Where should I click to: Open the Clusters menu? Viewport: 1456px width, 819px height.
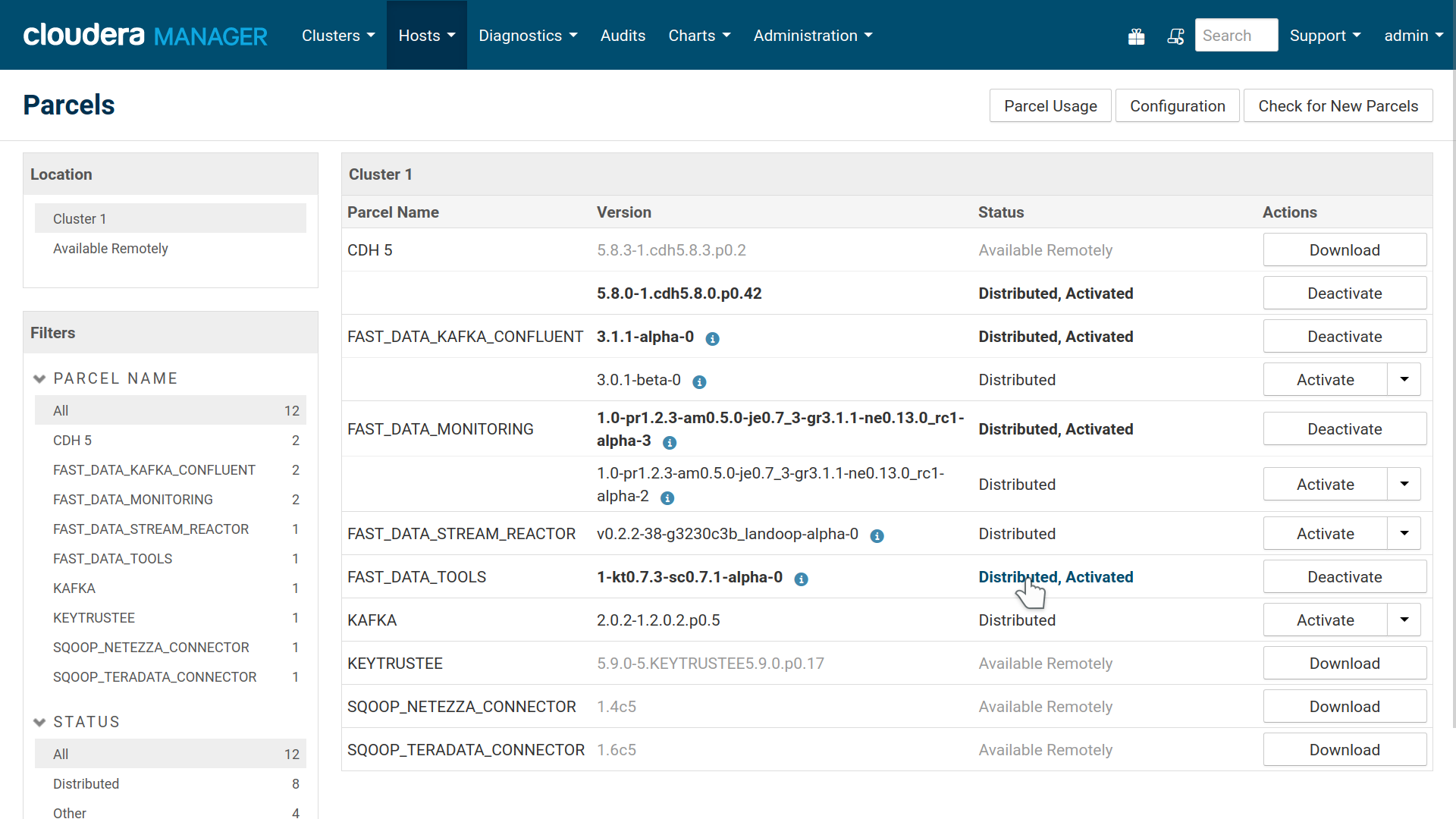coord(338,36)
